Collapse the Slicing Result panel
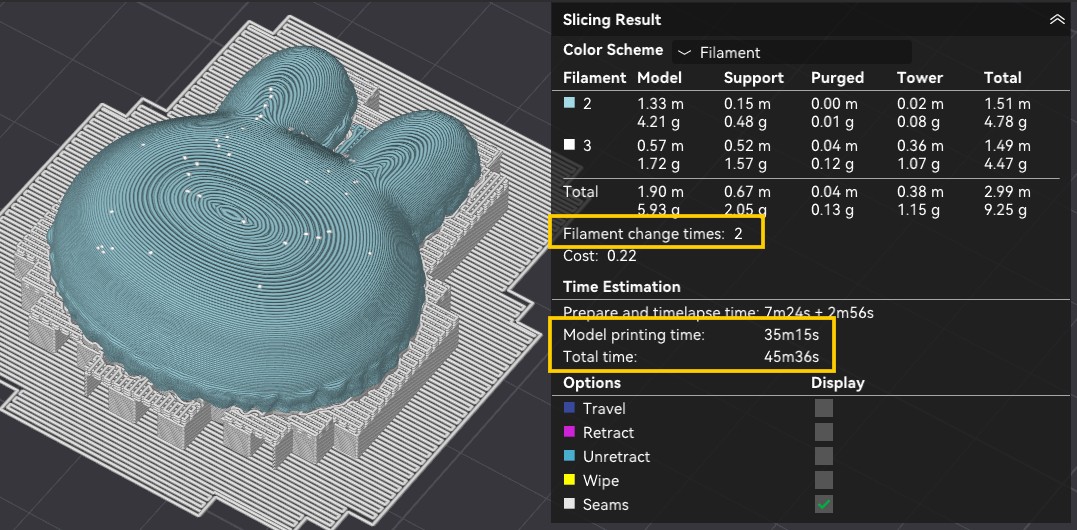 (1057, 20)
